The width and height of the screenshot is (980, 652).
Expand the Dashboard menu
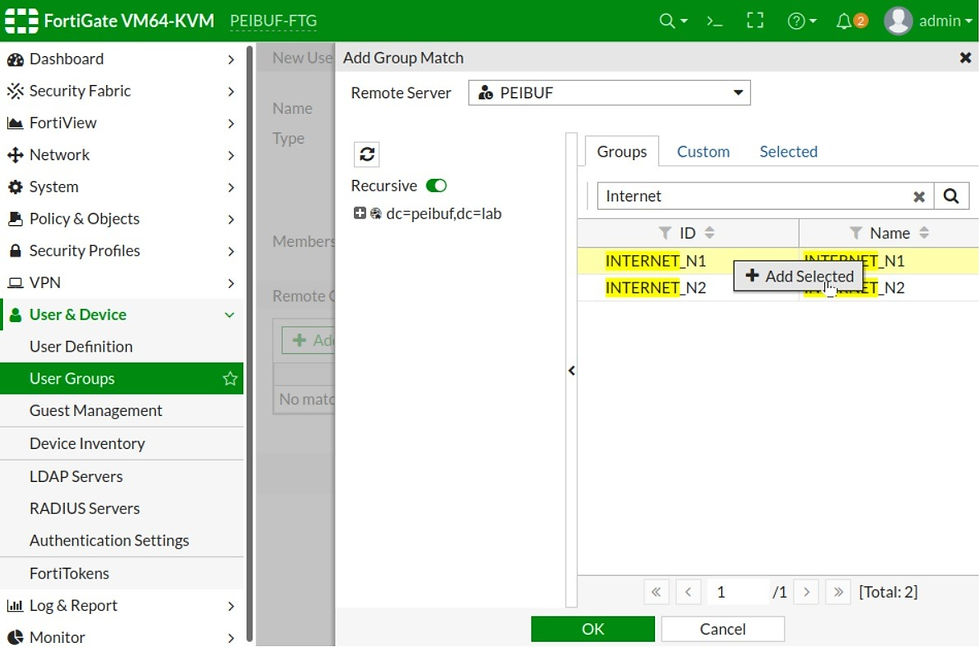[x=121, y=59]
